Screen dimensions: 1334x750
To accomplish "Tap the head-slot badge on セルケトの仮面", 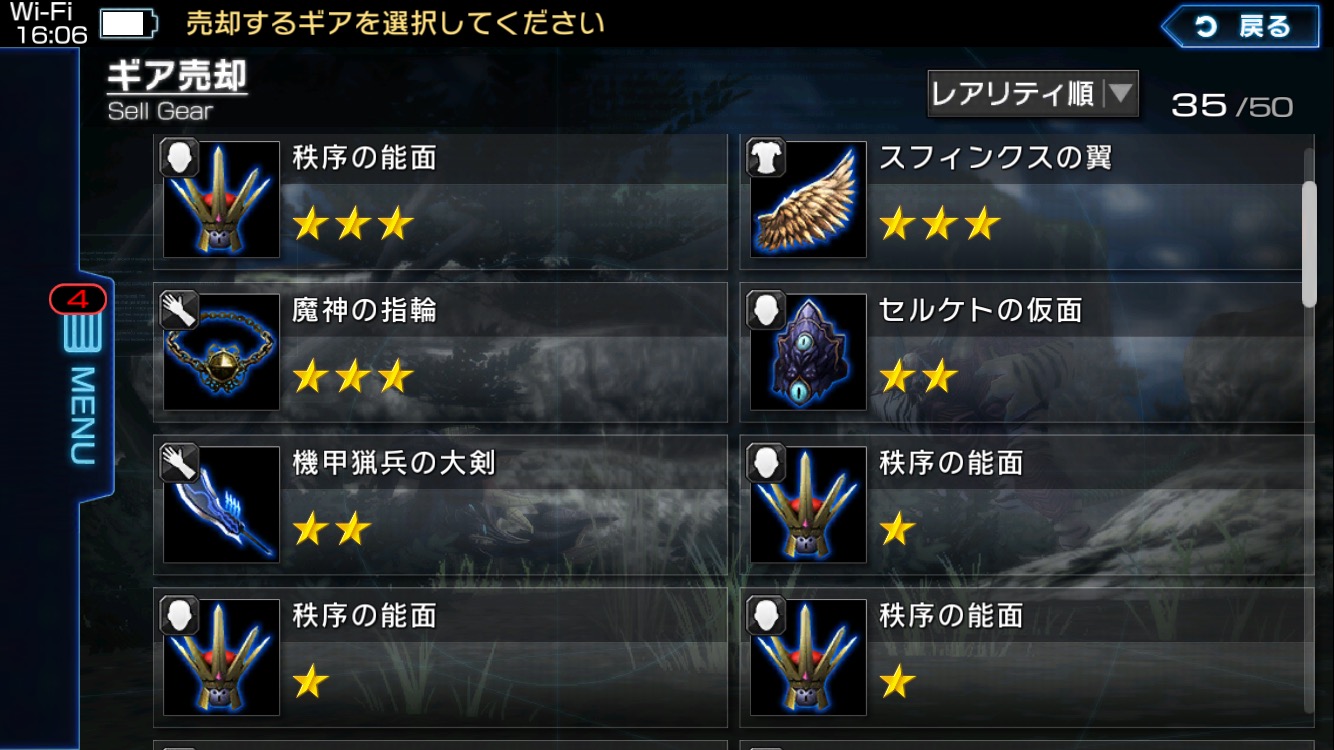I will tap(766, 310).
